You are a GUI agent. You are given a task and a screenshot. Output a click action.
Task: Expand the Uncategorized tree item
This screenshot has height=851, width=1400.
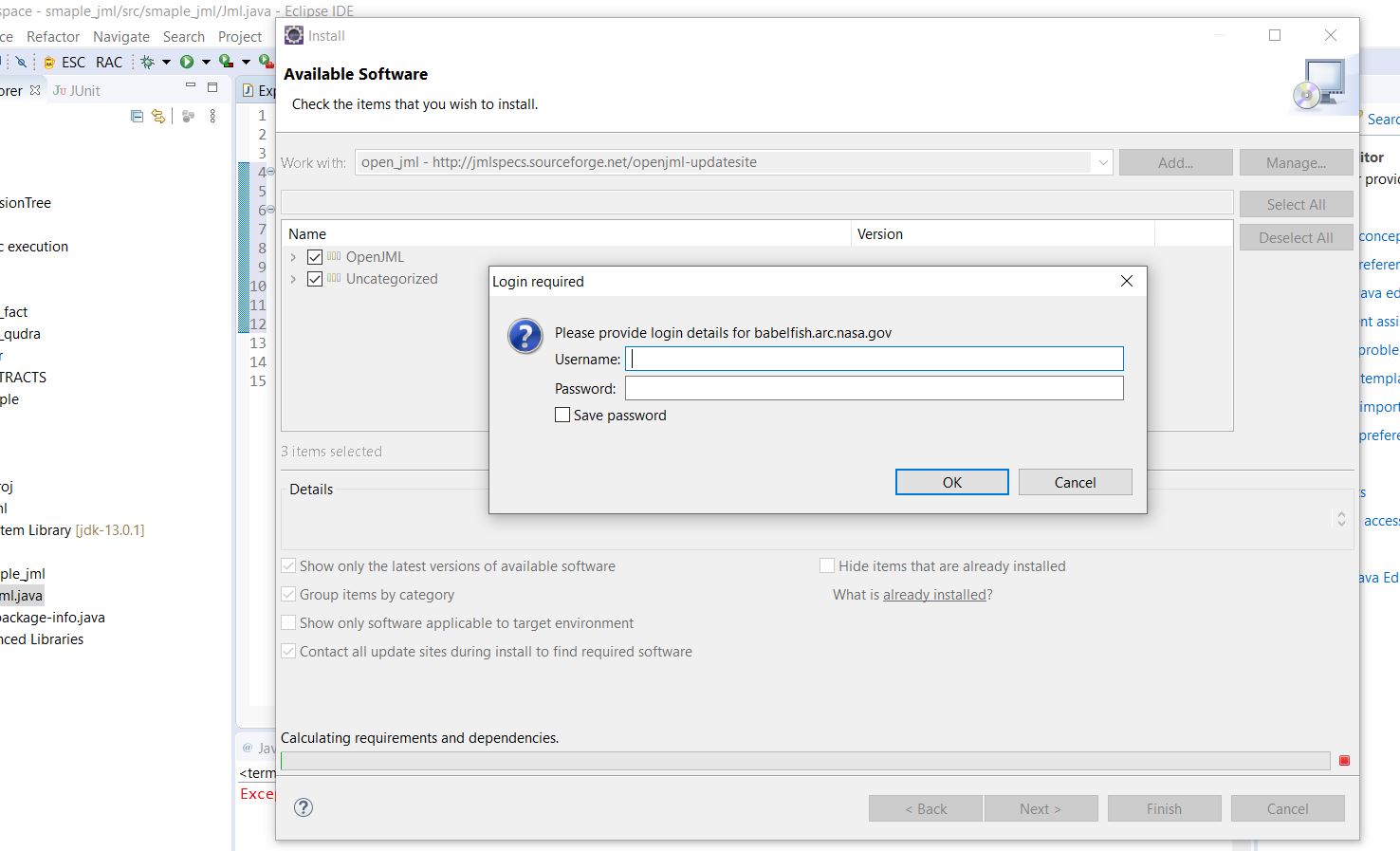(293, 279)
